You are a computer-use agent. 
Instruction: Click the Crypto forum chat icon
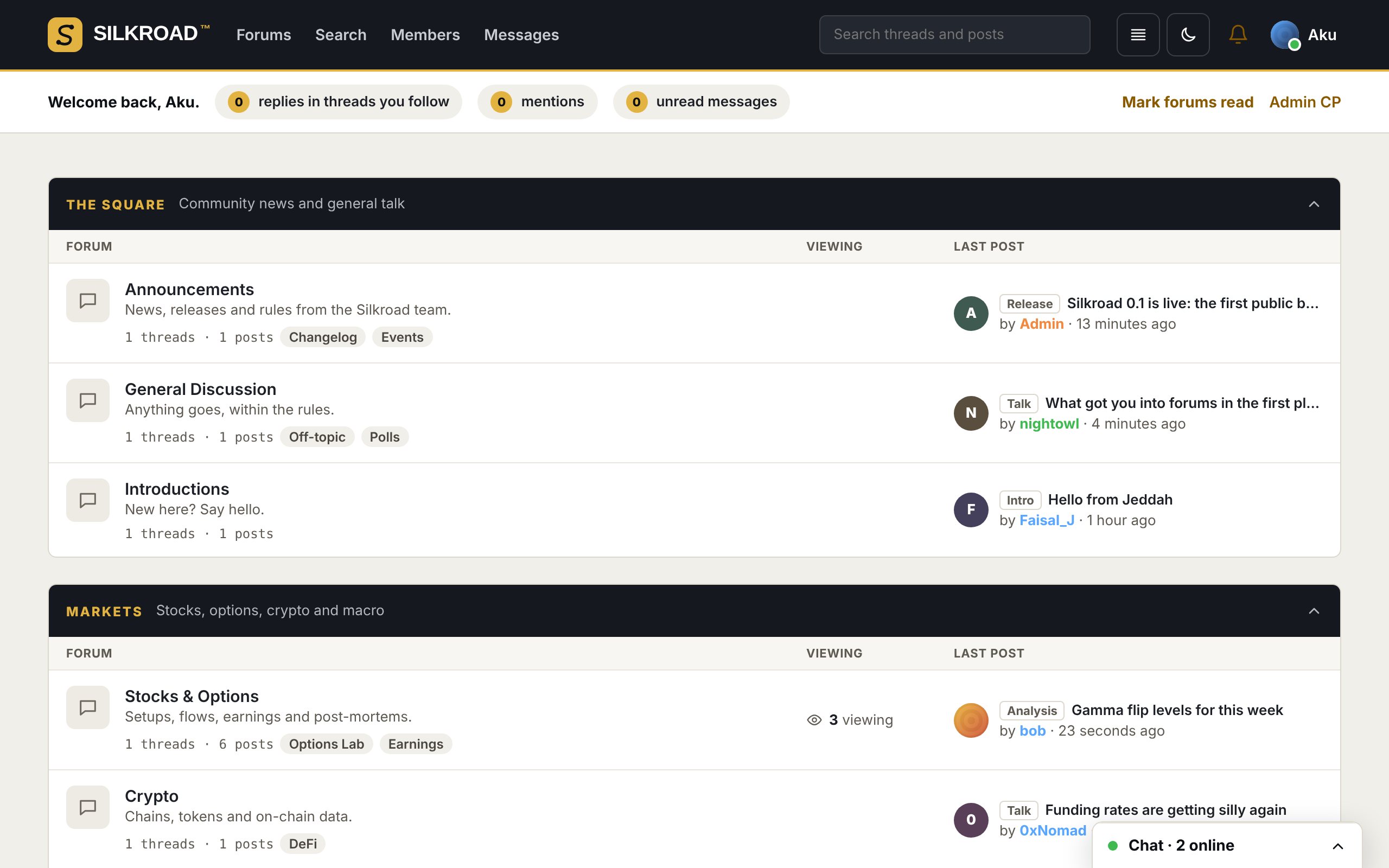pos(88,807)
